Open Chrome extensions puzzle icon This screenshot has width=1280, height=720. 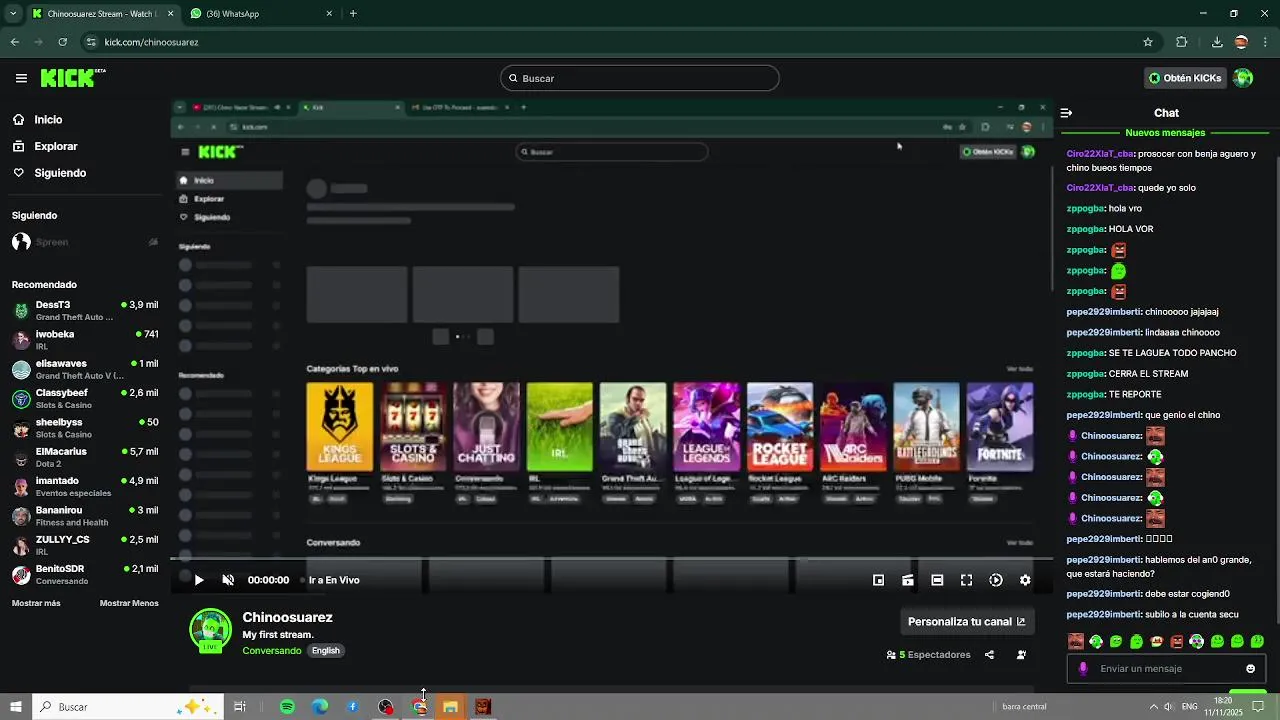click(1181, 42)
